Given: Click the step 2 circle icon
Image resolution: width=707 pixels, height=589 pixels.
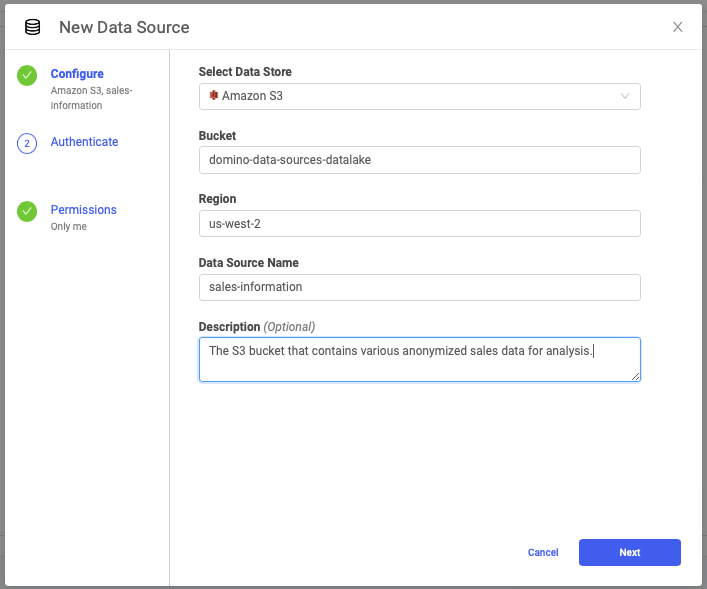Looking at the screenshot, I should point(27,143).
